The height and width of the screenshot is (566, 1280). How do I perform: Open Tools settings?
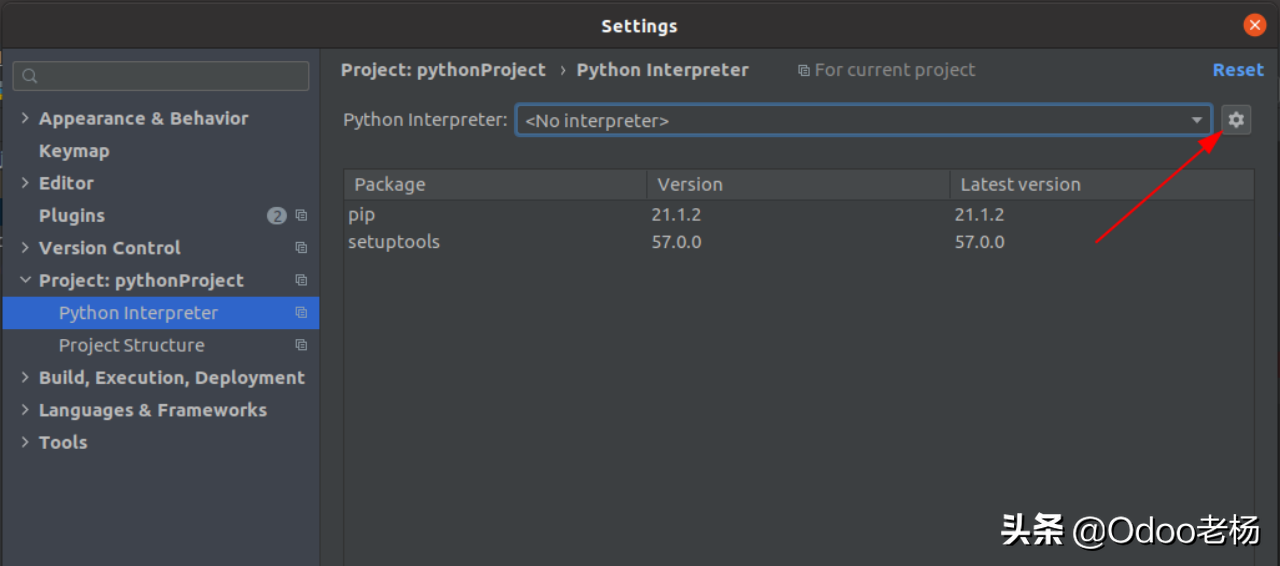[63, 442]
